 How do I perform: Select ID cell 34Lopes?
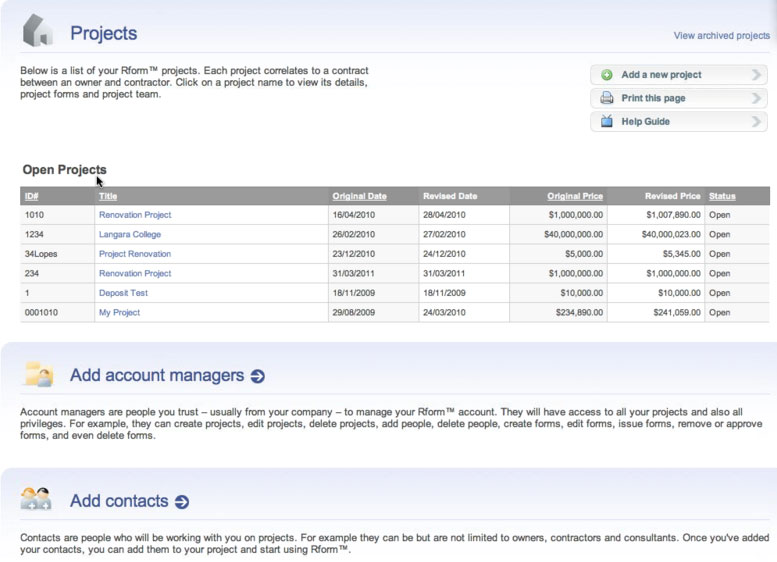[41, 254]
